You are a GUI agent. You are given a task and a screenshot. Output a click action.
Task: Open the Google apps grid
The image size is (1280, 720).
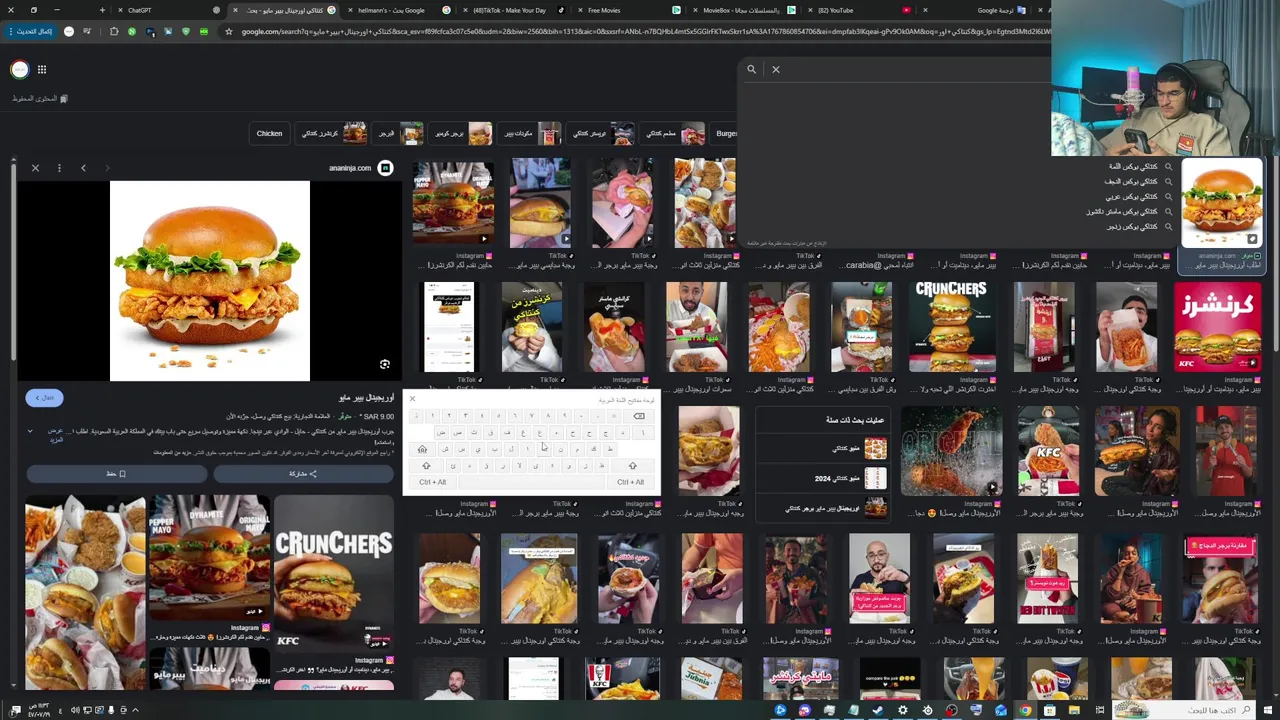coord(42,69)
